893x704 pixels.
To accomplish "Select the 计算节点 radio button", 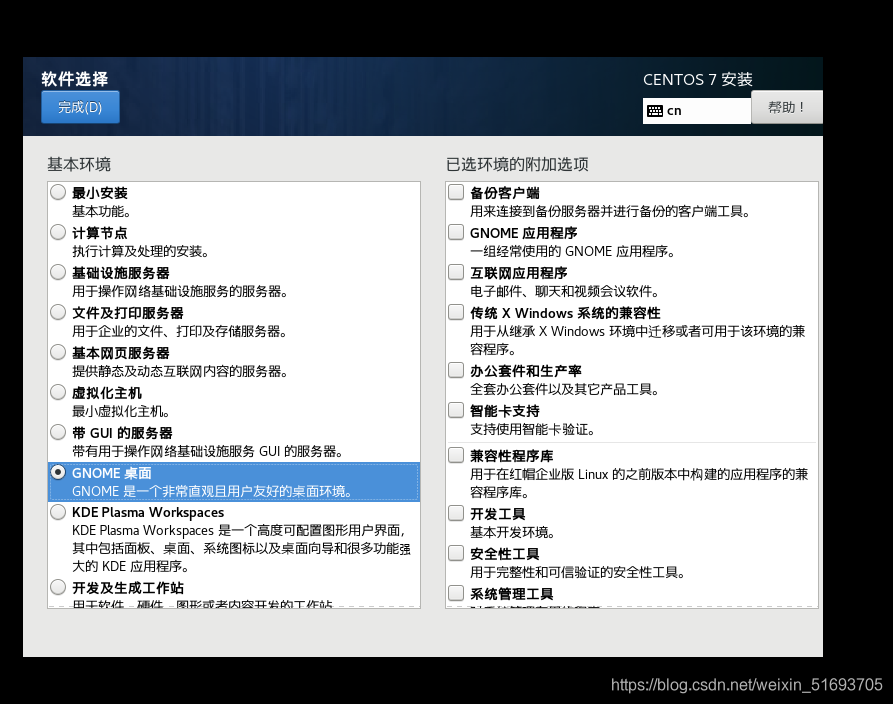I will point(58,232).
